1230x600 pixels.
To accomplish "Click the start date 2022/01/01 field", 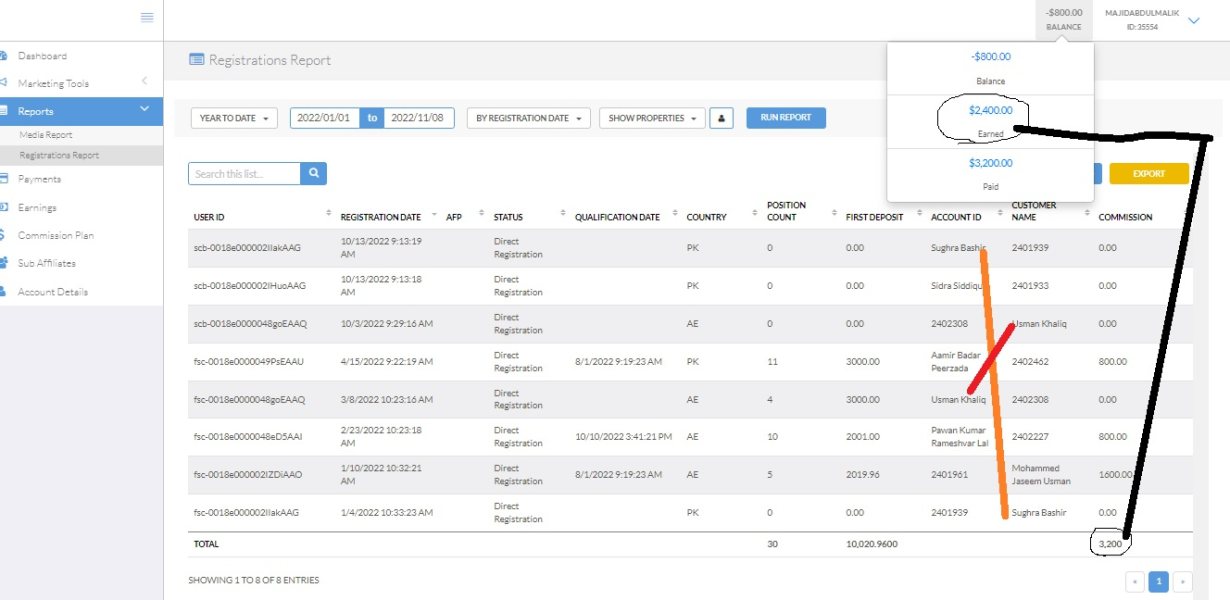I will (325, 118).
